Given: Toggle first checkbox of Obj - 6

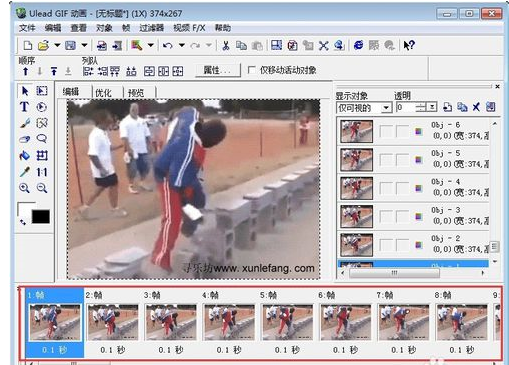Looking at the screenshot, I should point(386,131).
